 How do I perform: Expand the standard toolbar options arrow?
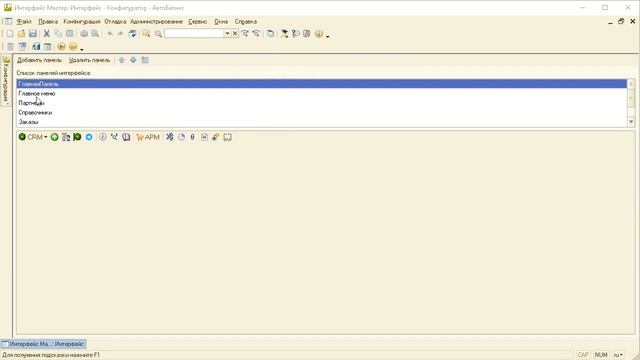(x=328, y=36)
